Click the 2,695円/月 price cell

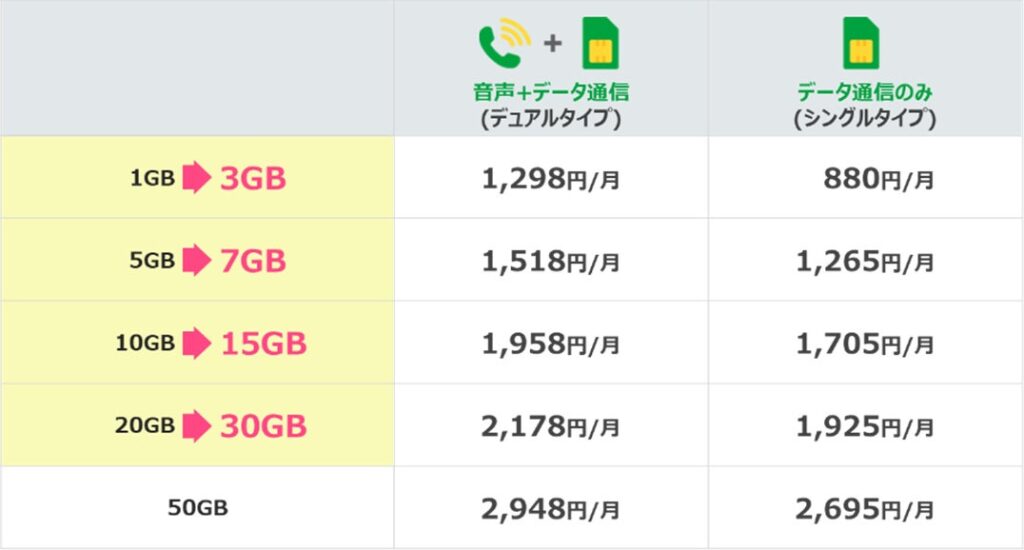click(865, 509)
